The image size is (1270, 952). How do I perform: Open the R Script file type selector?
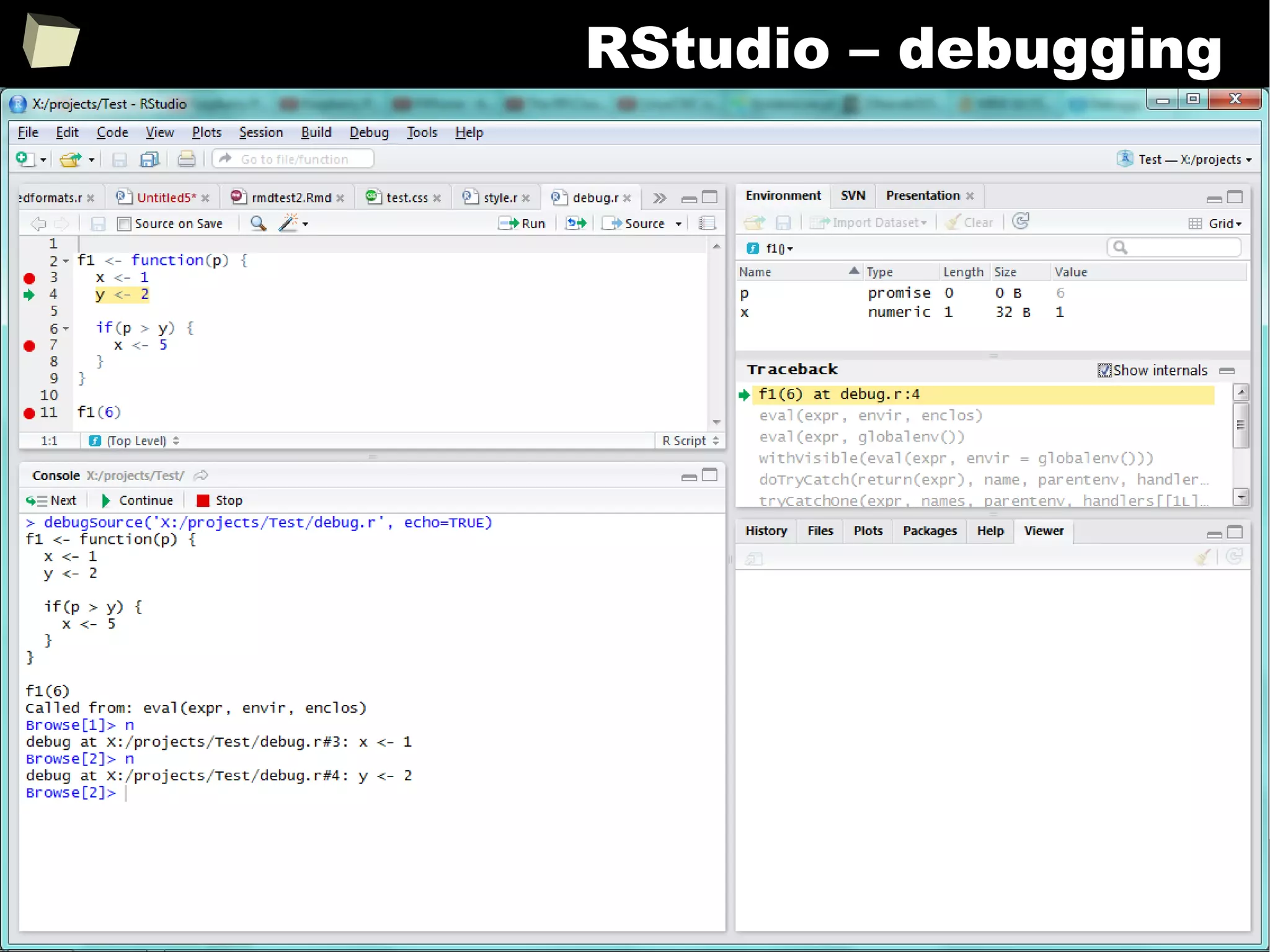pos(690,440)
